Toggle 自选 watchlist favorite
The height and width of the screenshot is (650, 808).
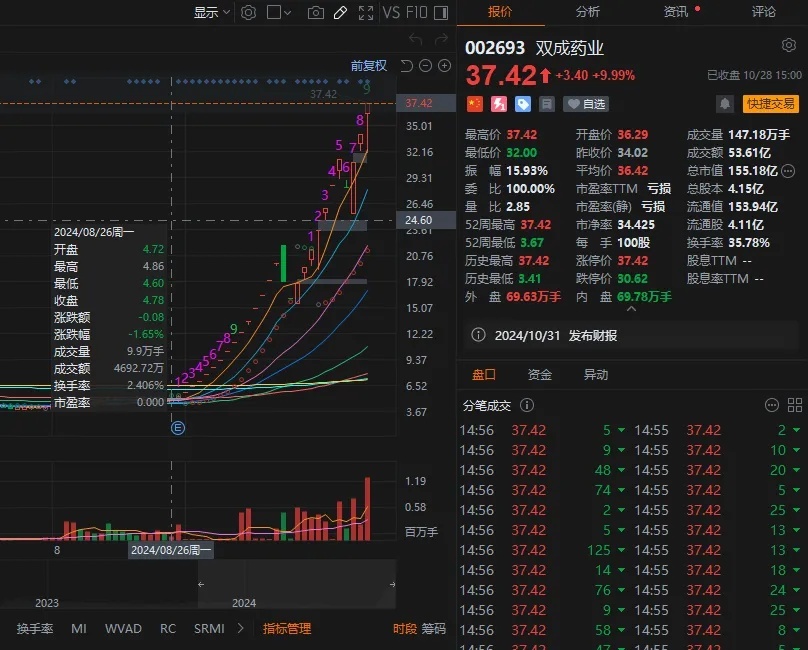(x=586, y=104)
